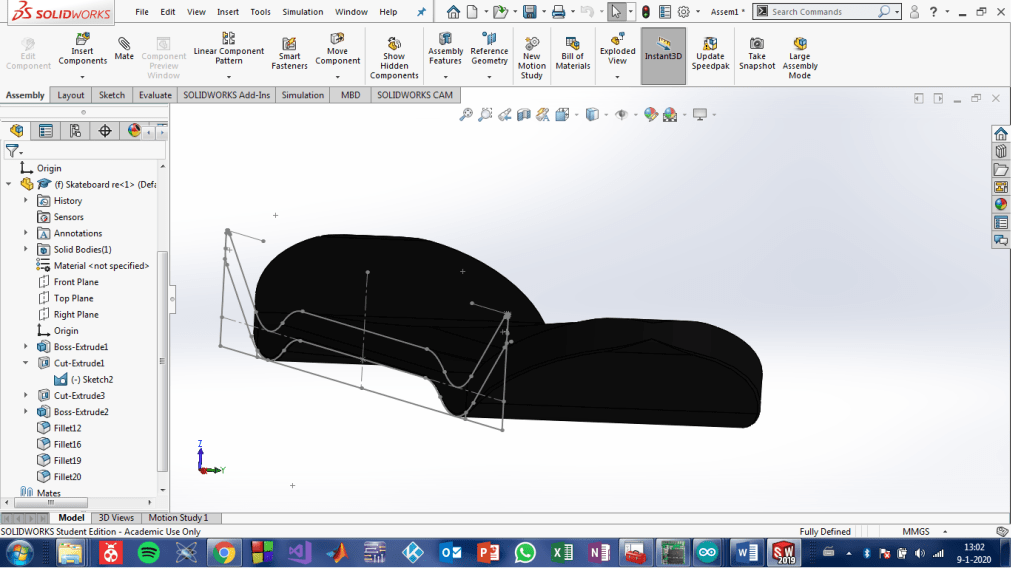This screenshot has height=585, width=1024.
Task: Click Smart Fasteners icon
Action: coord(289,53)
